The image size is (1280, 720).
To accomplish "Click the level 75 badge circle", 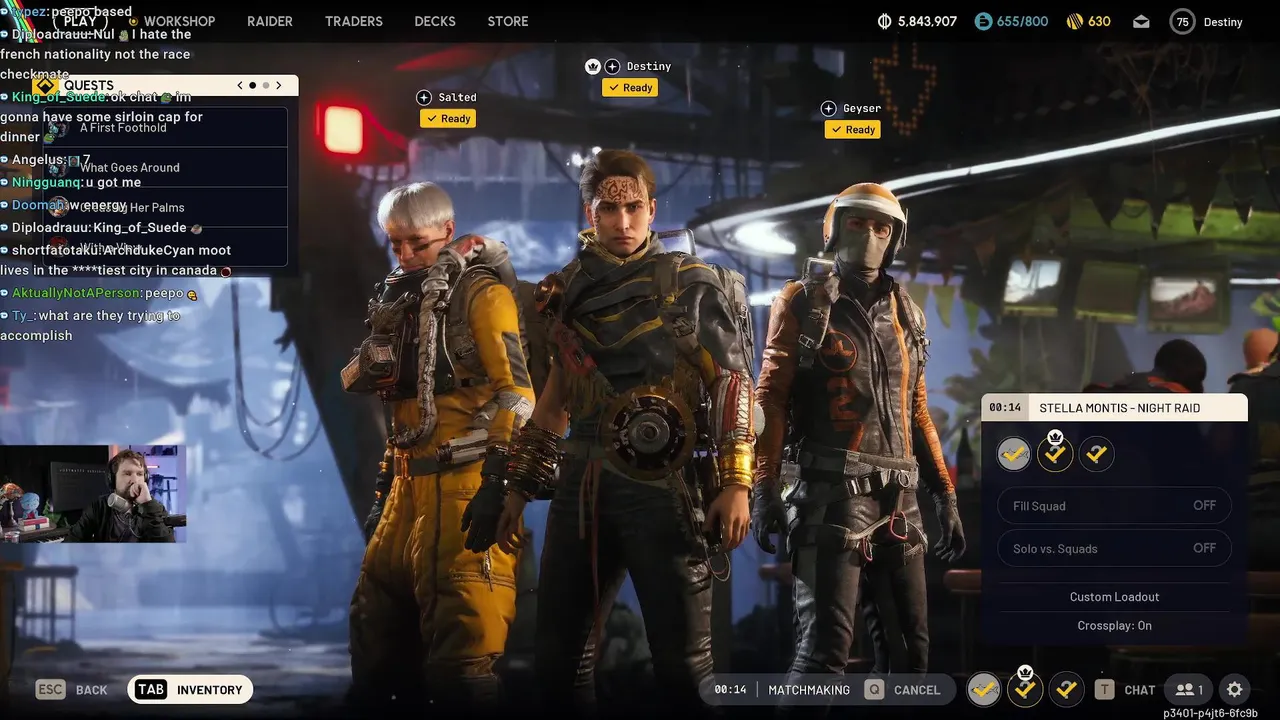I will (x=1183, y=22).
